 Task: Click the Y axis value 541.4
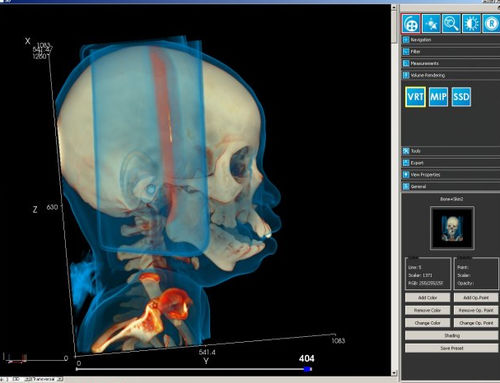tap(207, 352)
